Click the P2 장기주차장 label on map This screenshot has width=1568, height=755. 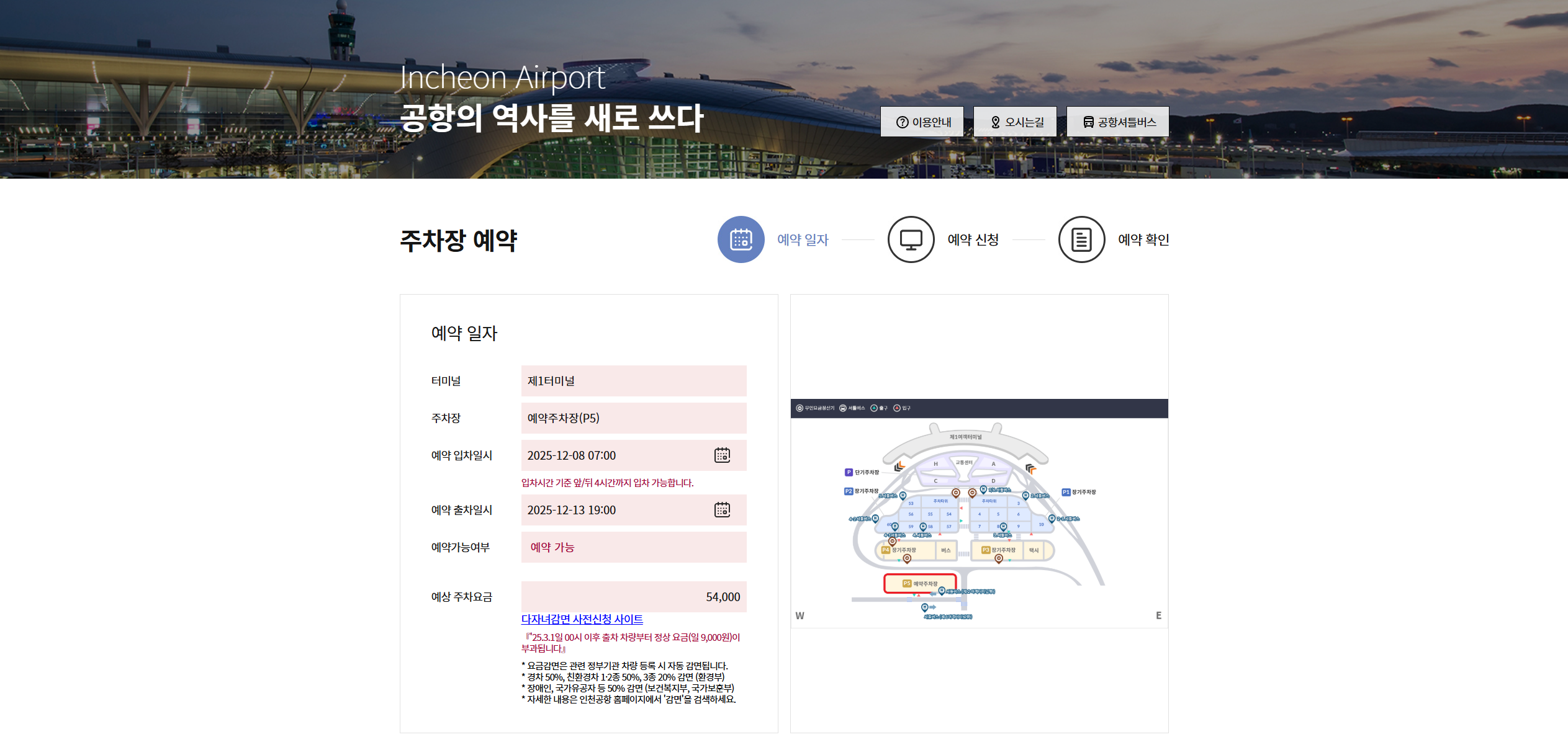point(862,491)
